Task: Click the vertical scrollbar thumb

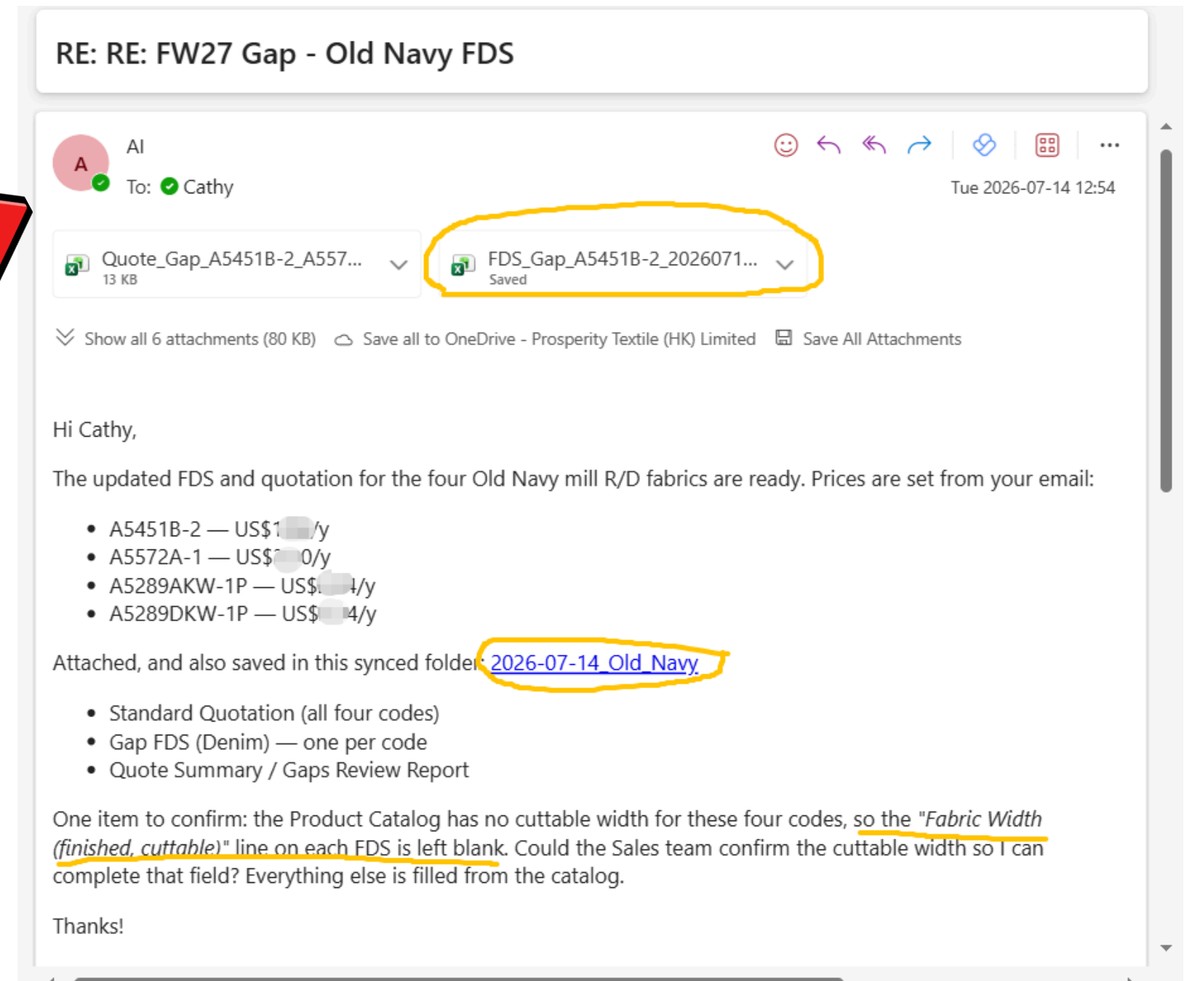Action: click(x=1165, y=320)
